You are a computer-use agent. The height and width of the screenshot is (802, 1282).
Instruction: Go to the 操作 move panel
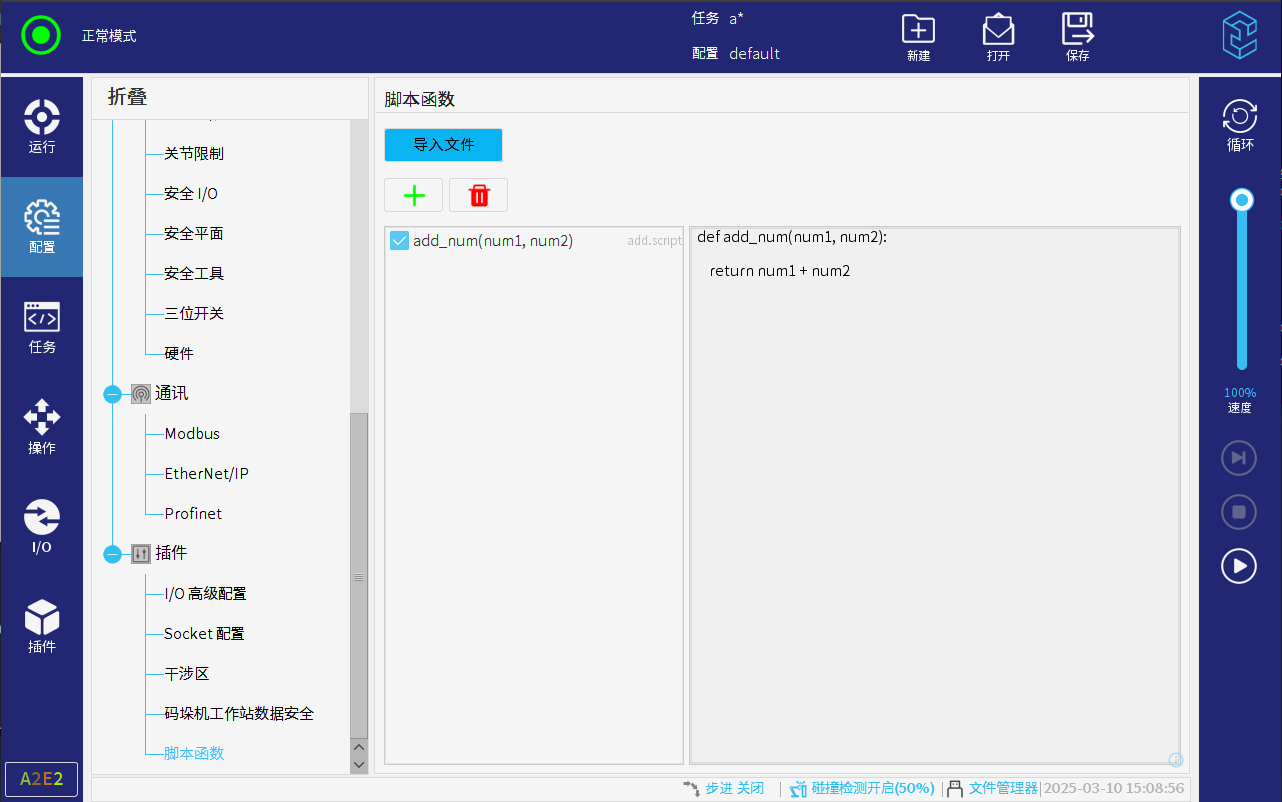42,427
